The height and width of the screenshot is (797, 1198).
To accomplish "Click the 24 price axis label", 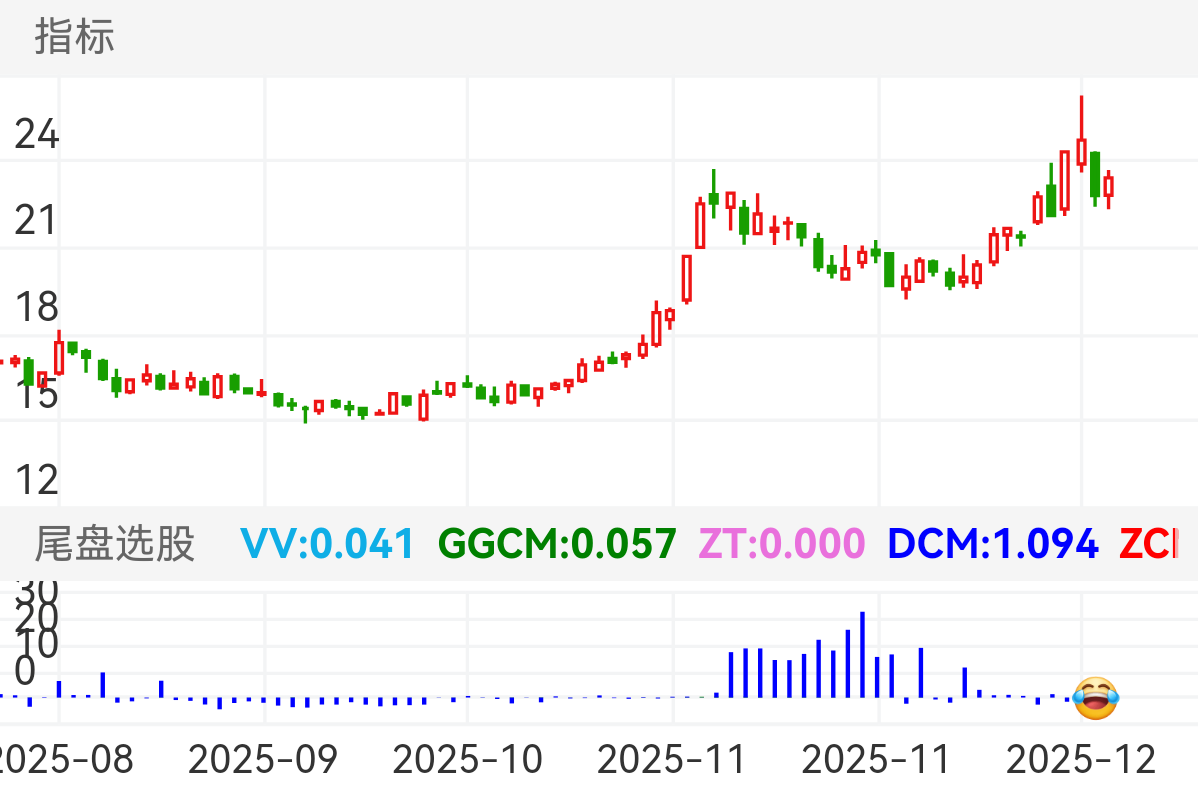I will click(x=37, y=134).
